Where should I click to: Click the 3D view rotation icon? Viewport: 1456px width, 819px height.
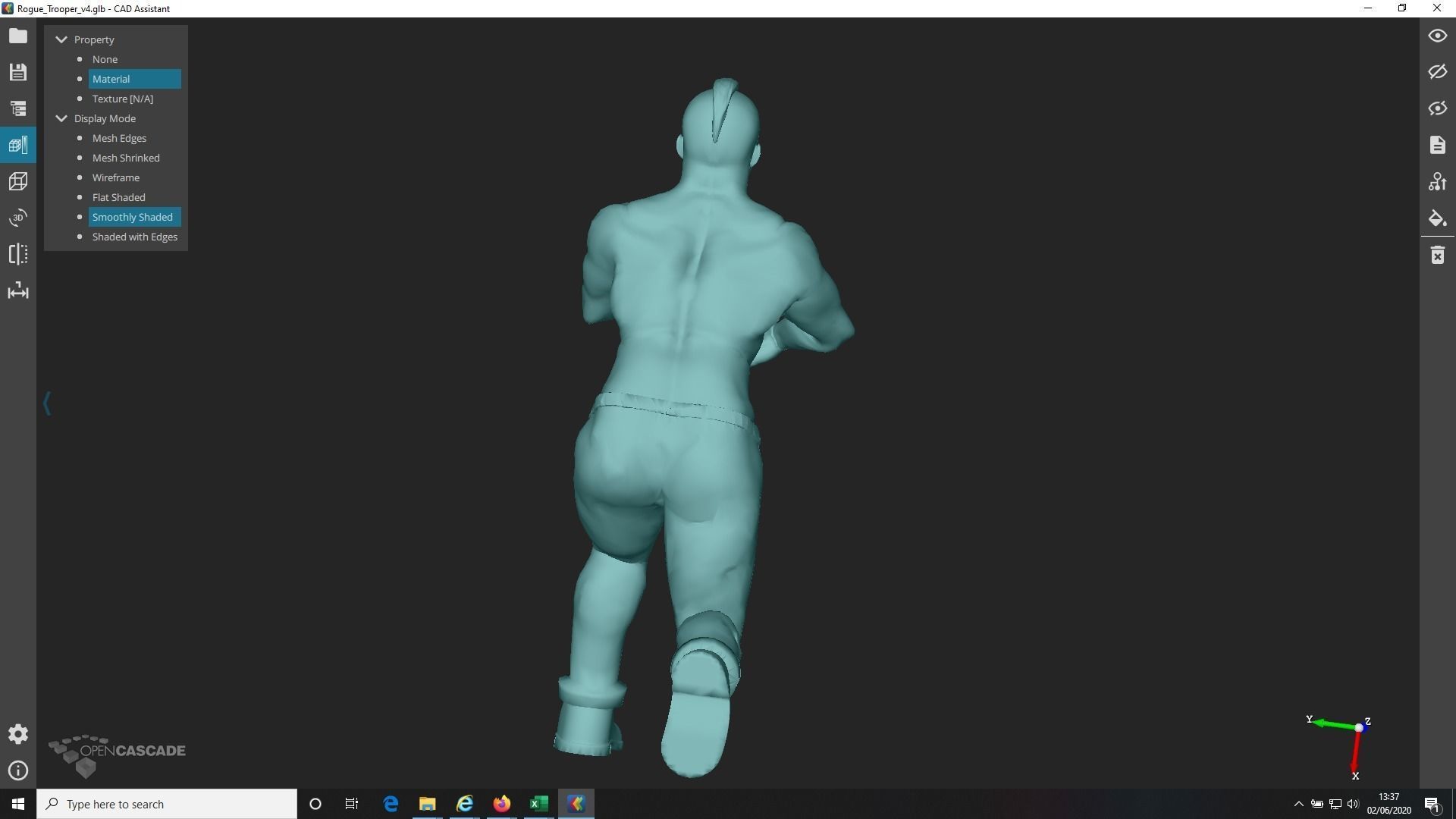tap(18, 218)
